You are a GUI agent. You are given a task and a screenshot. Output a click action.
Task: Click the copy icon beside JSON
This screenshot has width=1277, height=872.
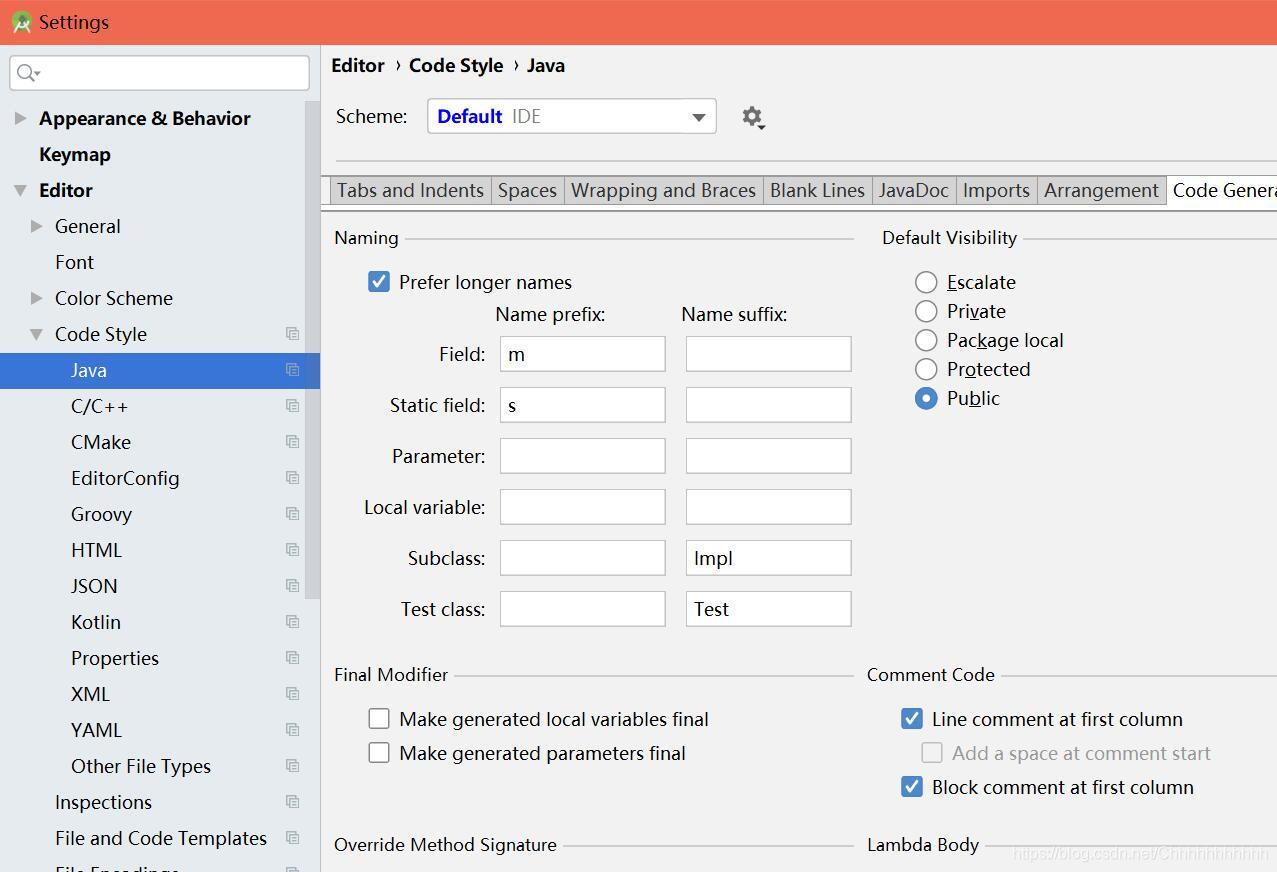coord(292,586)
